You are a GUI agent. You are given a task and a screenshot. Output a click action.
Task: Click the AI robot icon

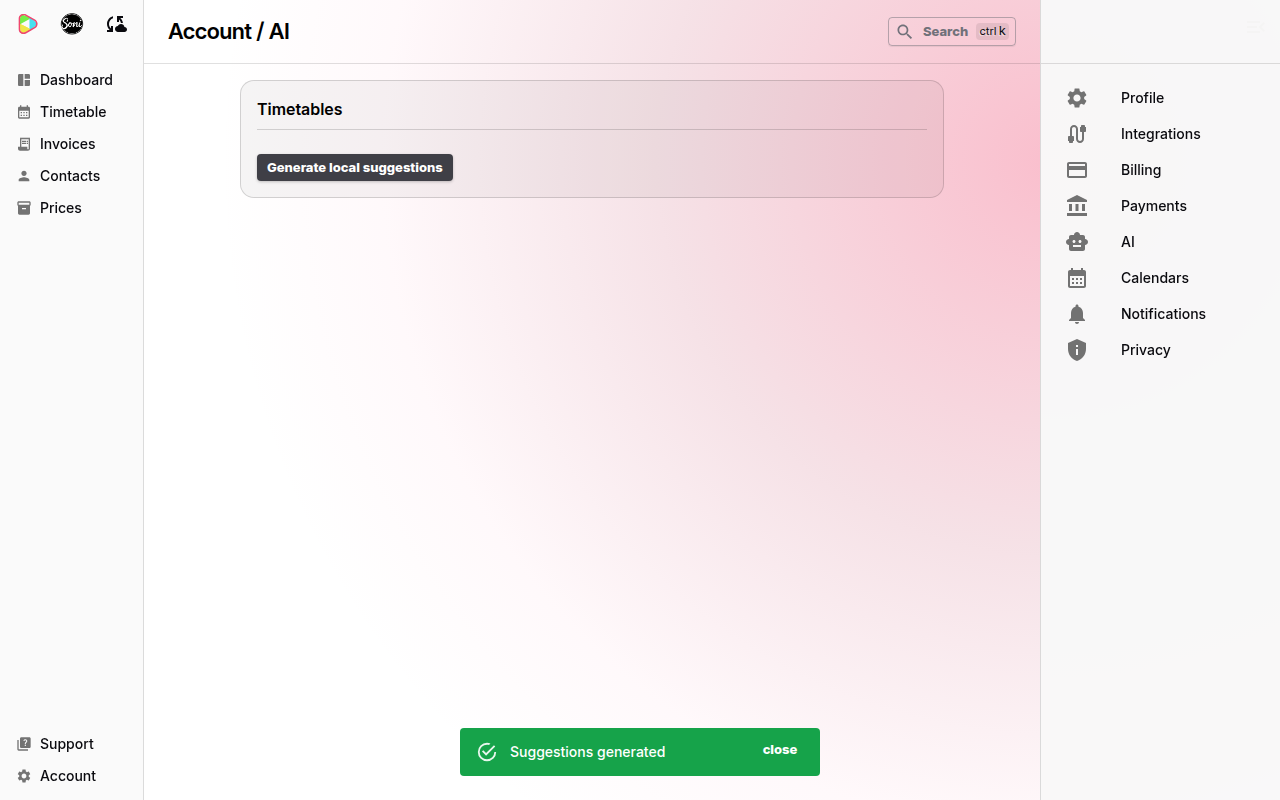tap(1077, 242)
